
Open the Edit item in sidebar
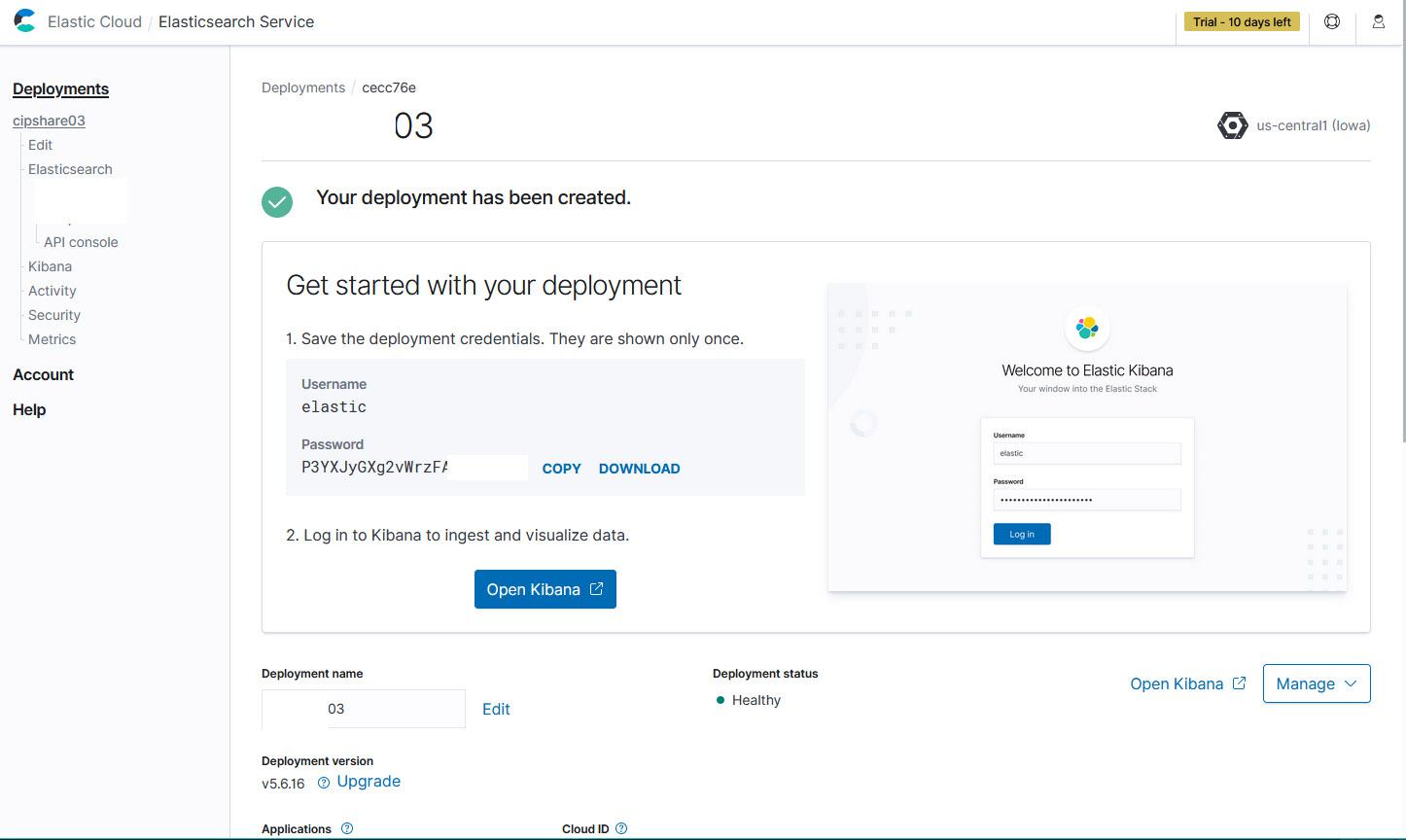click(x=40, y=145)
